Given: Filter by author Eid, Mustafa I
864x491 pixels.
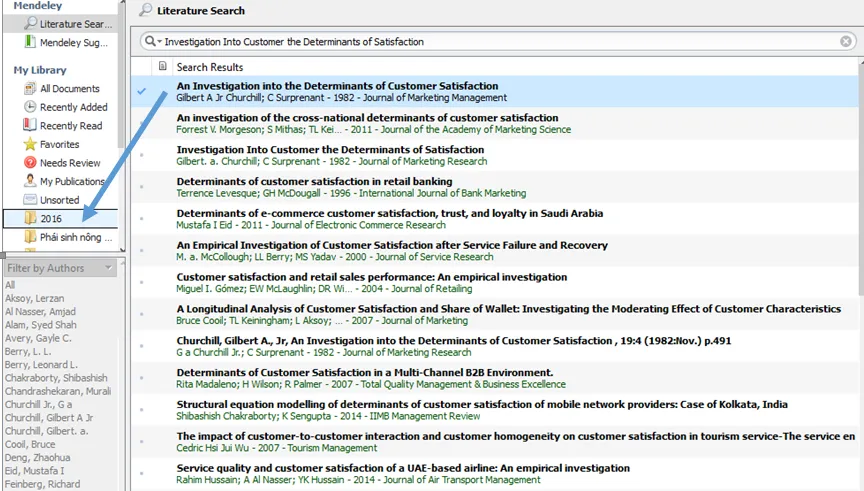Looking at the screenshot, I should tap(34, 471).
